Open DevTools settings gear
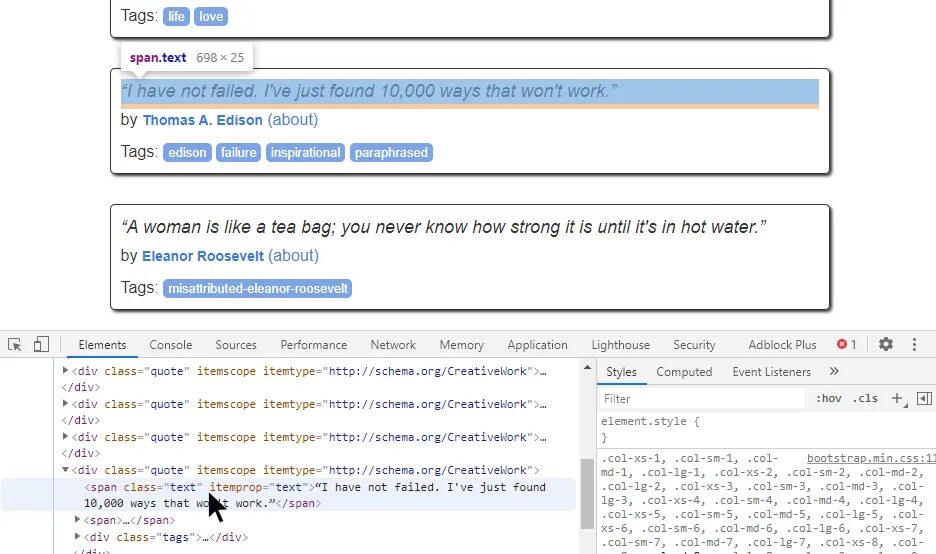 (x=886, y=344)
